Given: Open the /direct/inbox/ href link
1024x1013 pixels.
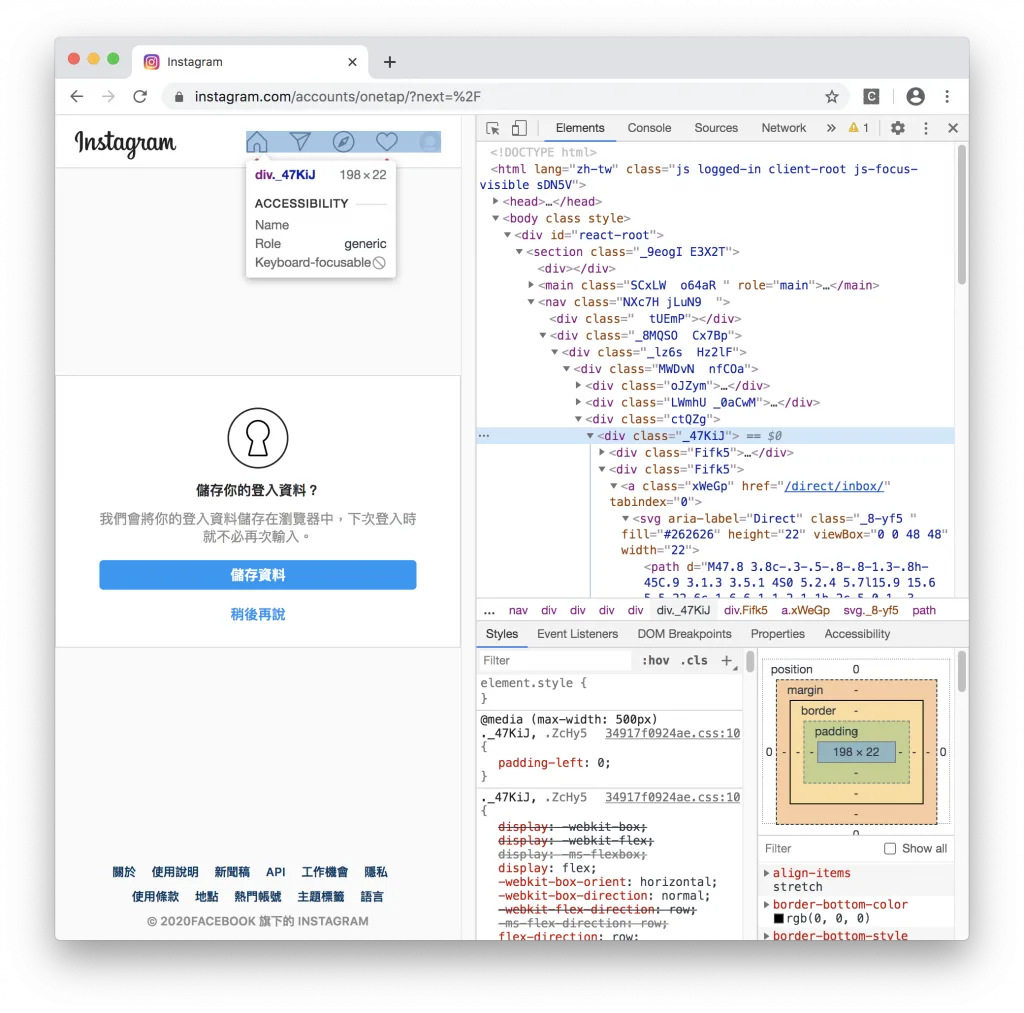Looking at the screenshot, I should point(834,486).
